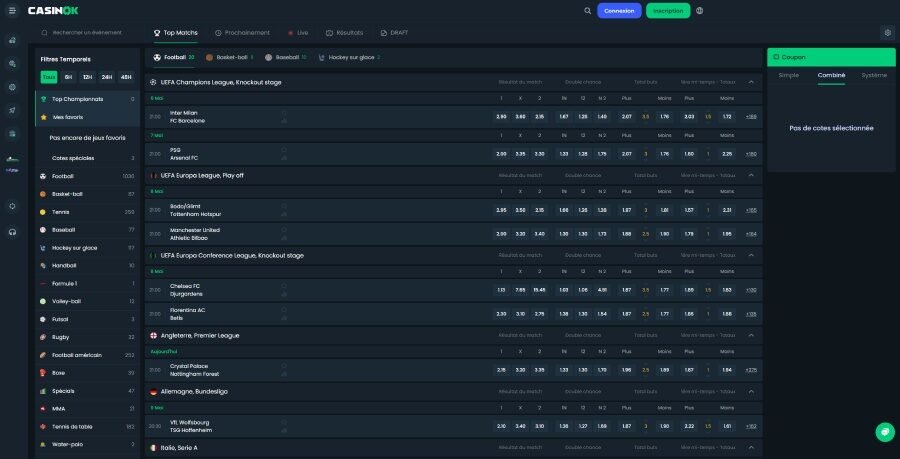This screenshot has height=459, width=900.
Task: Select the 6H time filter
Action: click(x=68, y=77)
